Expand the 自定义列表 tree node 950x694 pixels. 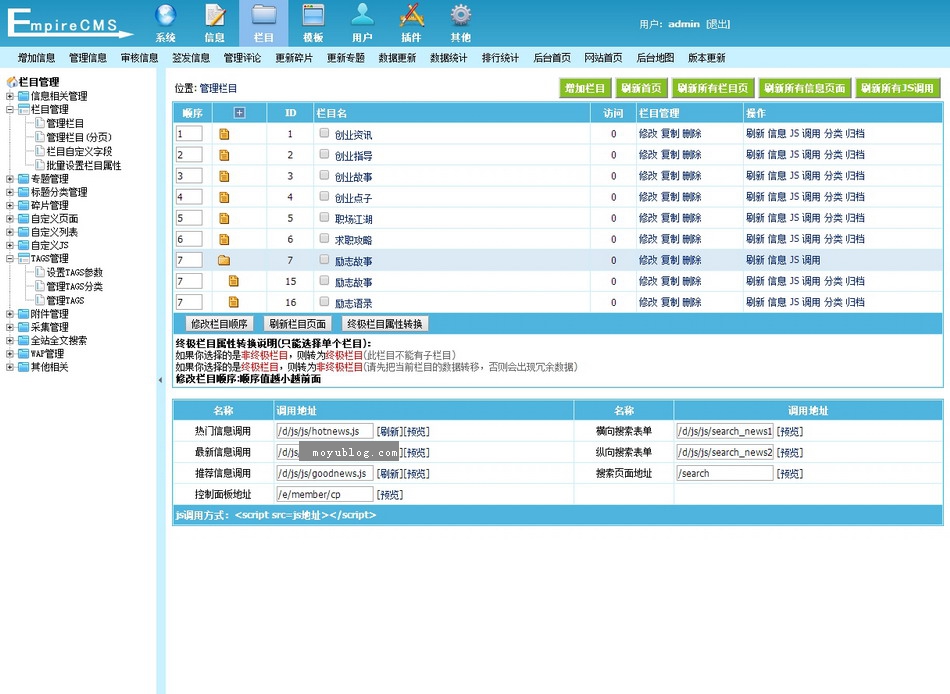10,232
